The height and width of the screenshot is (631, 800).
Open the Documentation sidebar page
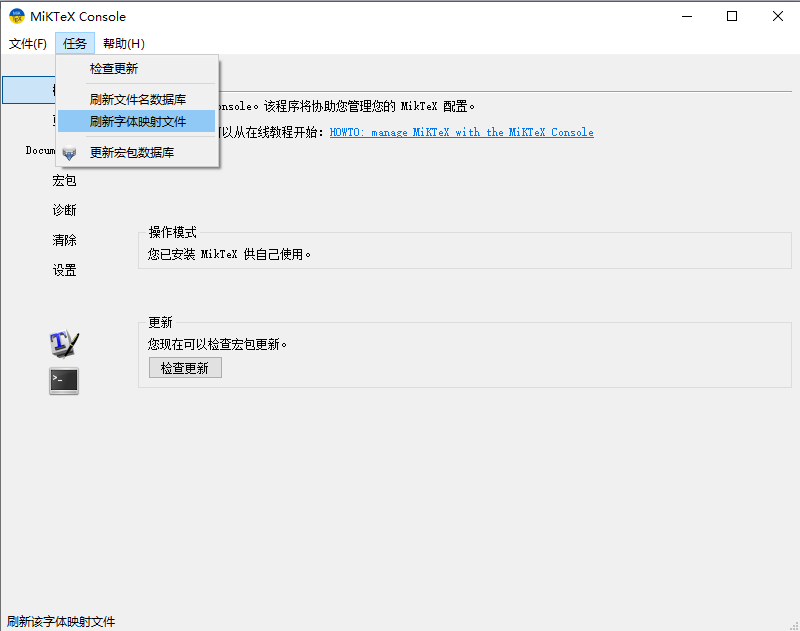coord(40,150)
